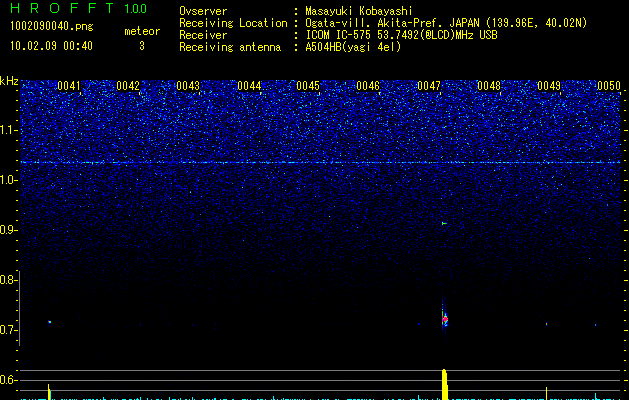Viewport: 629px width, 400px height.
Task: Click the tall yellow intensity bar at 0047
Action: pyautogui.click(x=444, y=384)
